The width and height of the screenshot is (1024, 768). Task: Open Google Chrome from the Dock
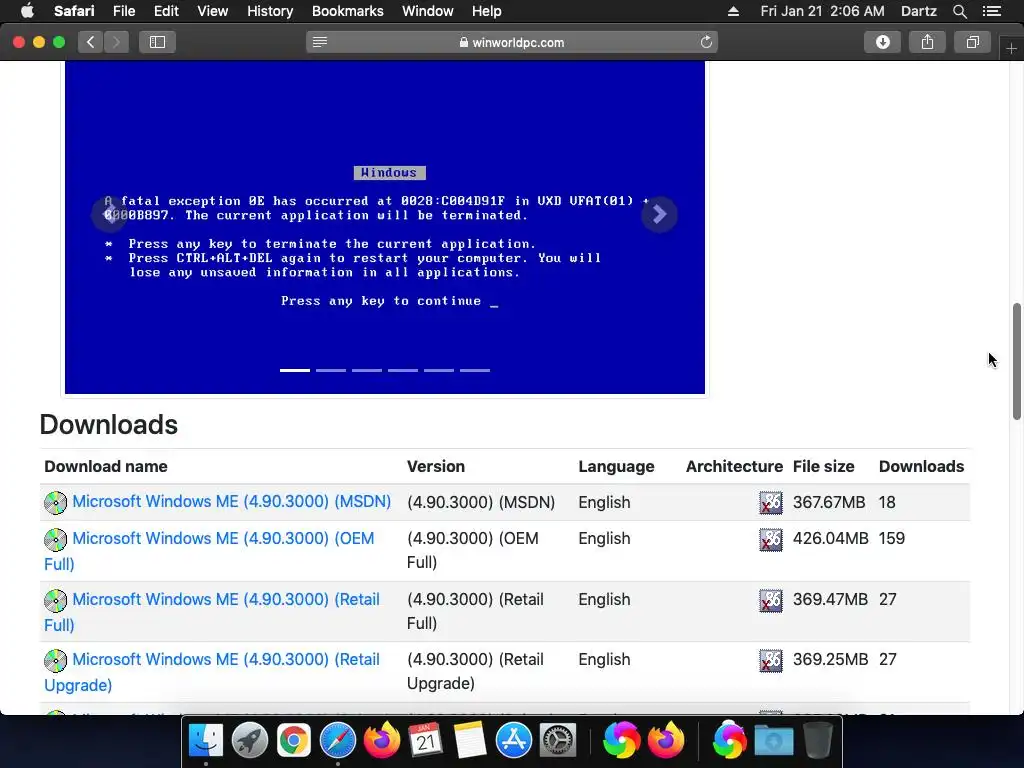point(293,741)
